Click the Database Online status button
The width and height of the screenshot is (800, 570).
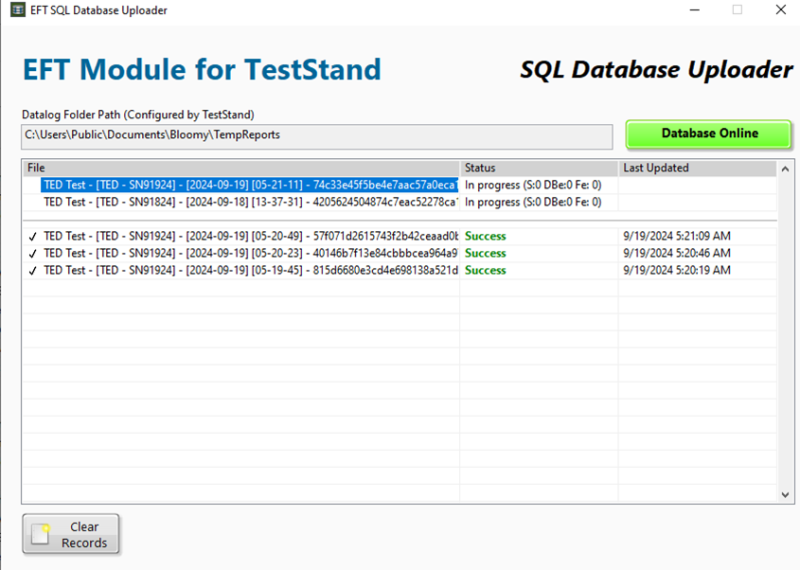709,134
